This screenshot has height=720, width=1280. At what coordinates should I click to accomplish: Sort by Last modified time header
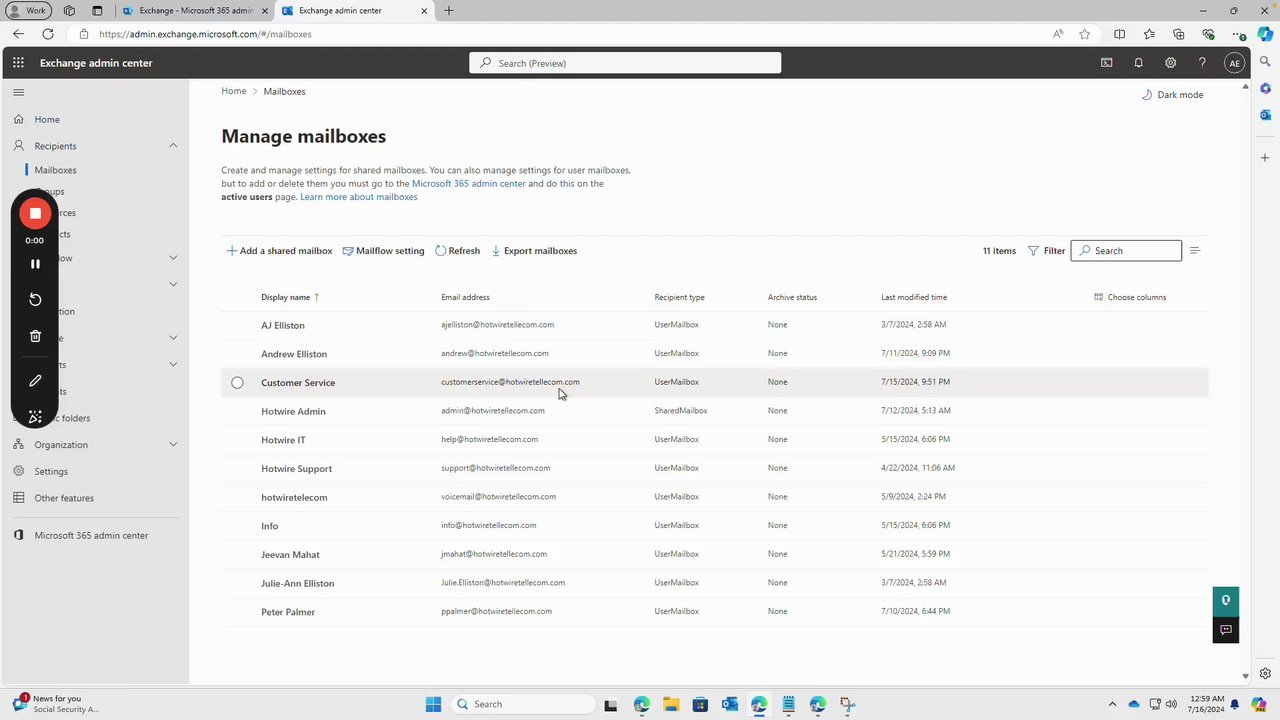[914, 297]
